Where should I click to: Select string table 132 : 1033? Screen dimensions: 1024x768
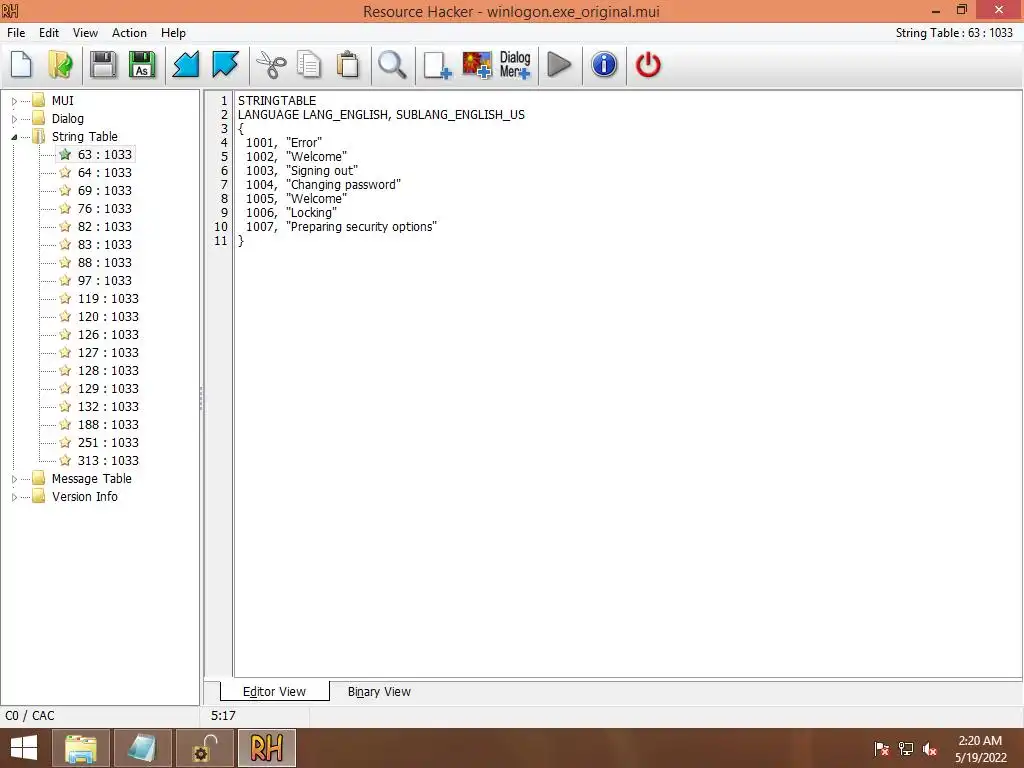pyautogui.click(x=108, y=406)
